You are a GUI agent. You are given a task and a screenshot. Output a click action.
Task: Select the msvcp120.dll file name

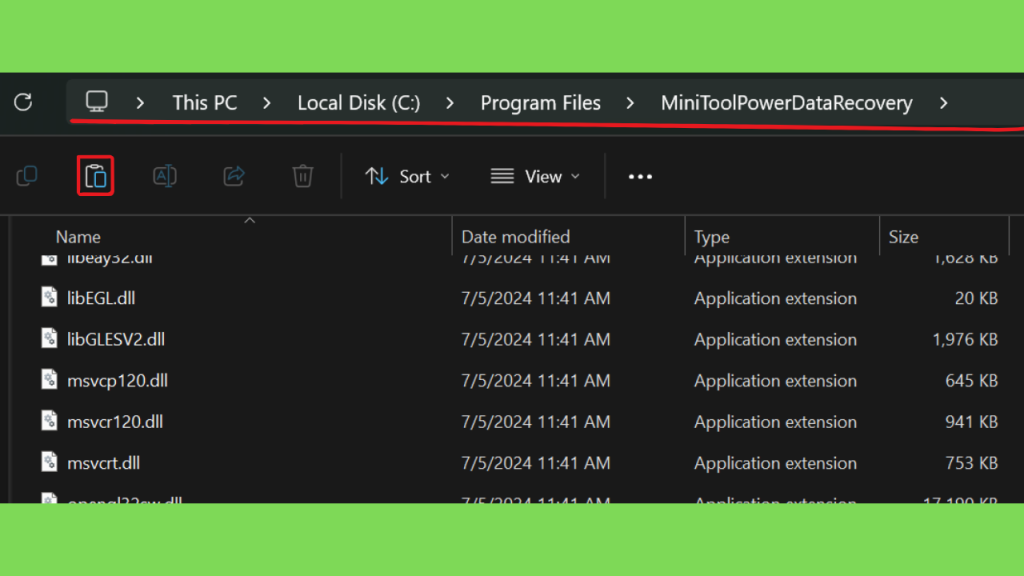(x=118, y=380)
